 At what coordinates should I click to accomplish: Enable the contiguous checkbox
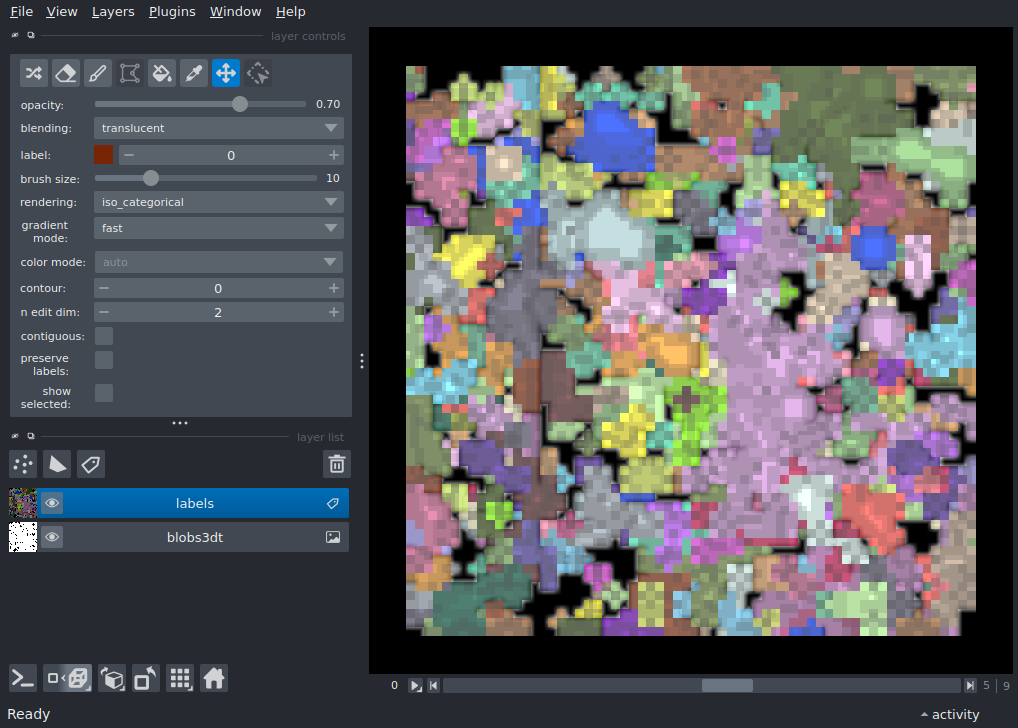coord(104,337)
